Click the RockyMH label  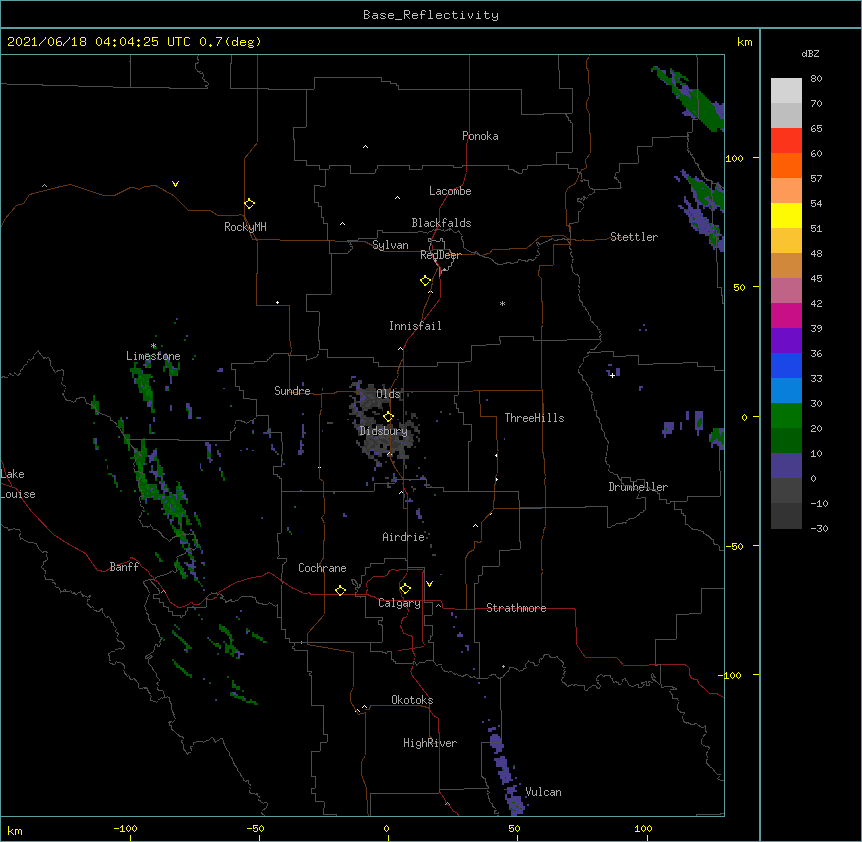[245, 227]
